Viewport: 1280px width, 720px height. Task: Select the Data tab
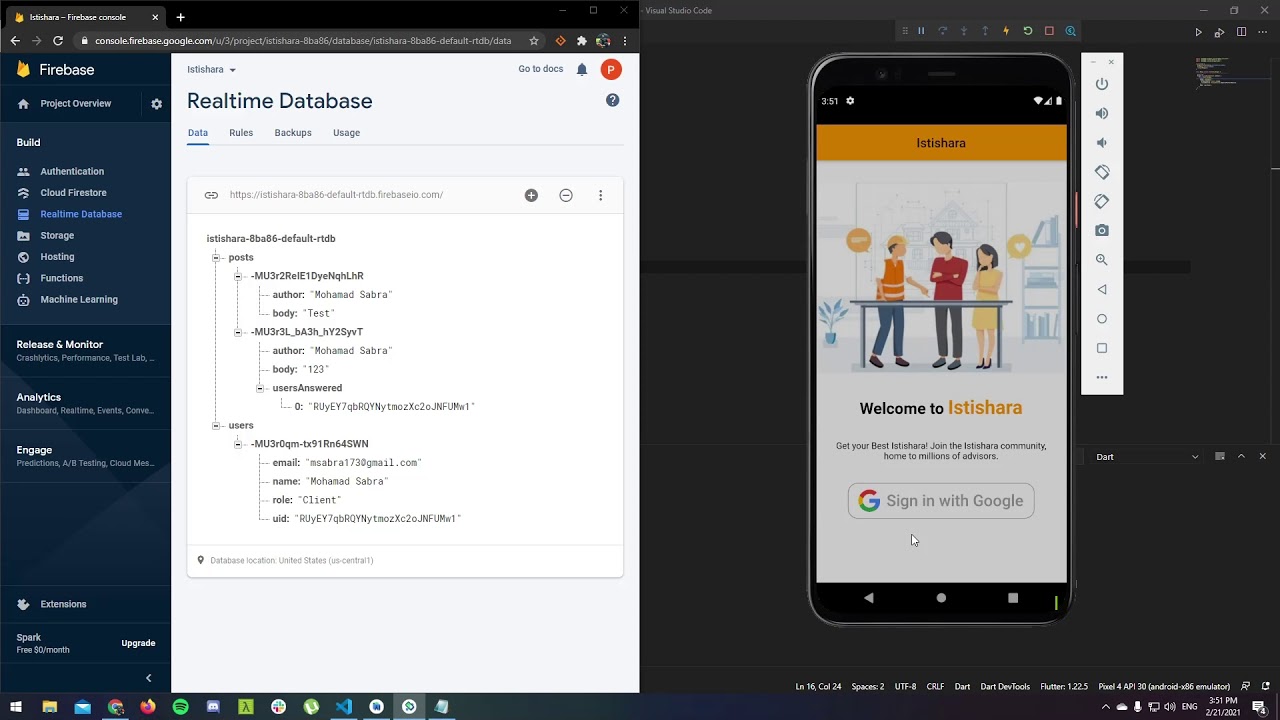click(x=198, y=133)
